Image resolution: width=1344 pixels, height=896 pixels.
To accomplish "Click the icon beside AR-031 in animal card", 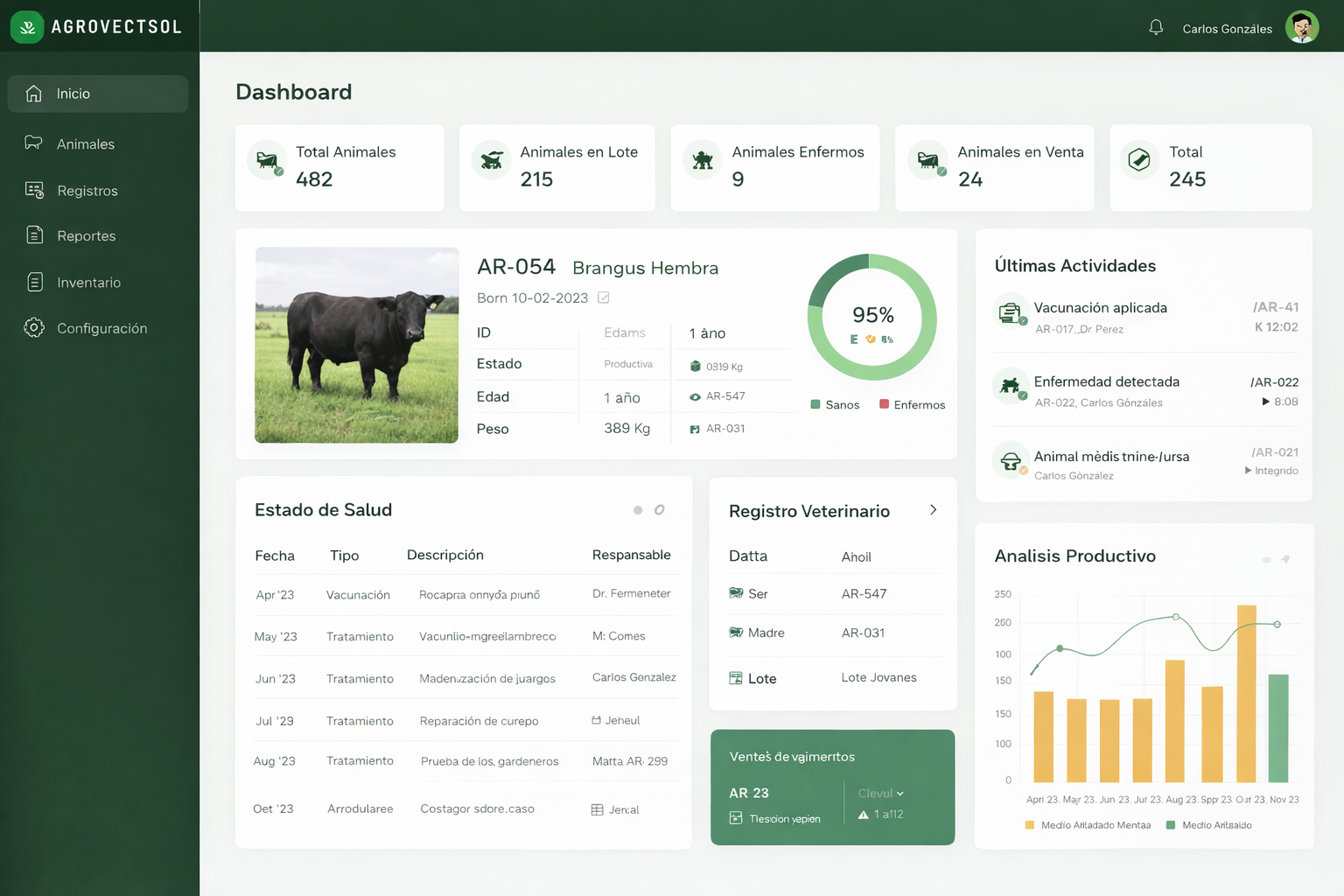I will (695, 429).
